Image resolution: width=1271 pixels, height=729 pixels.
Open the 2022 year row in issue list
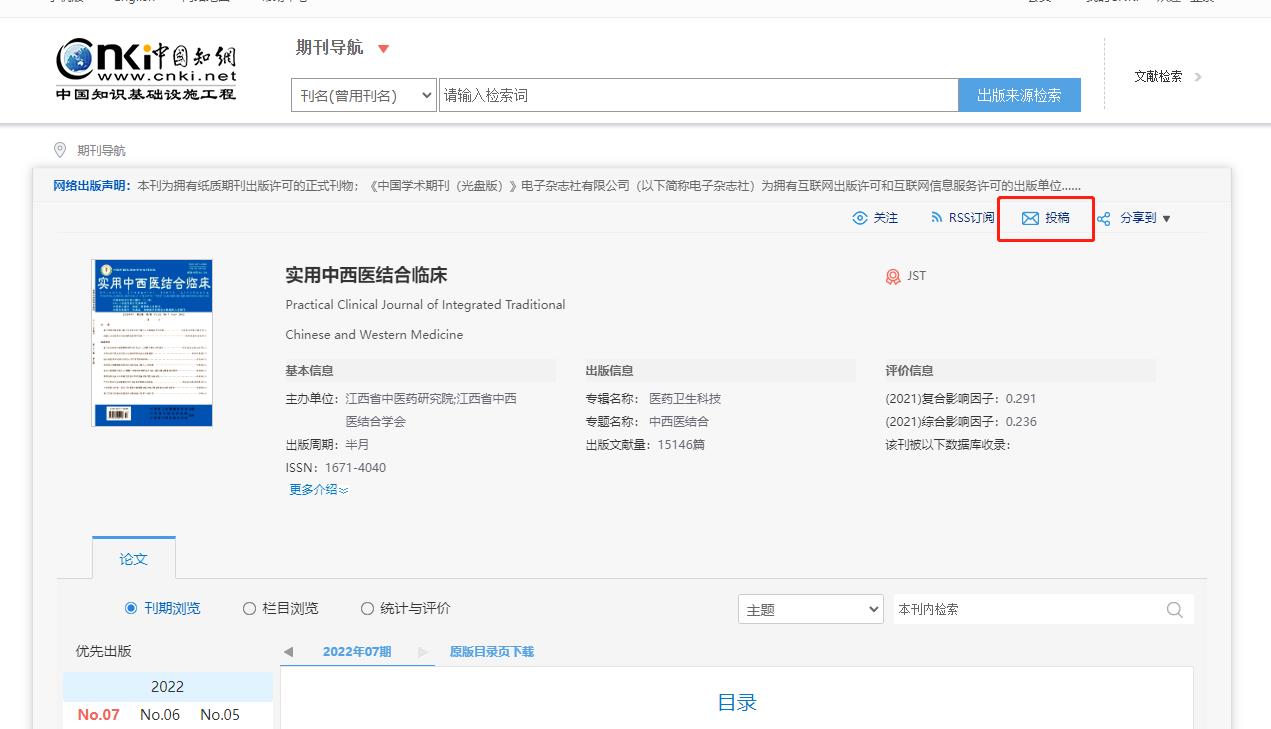(x=167, y=686)
